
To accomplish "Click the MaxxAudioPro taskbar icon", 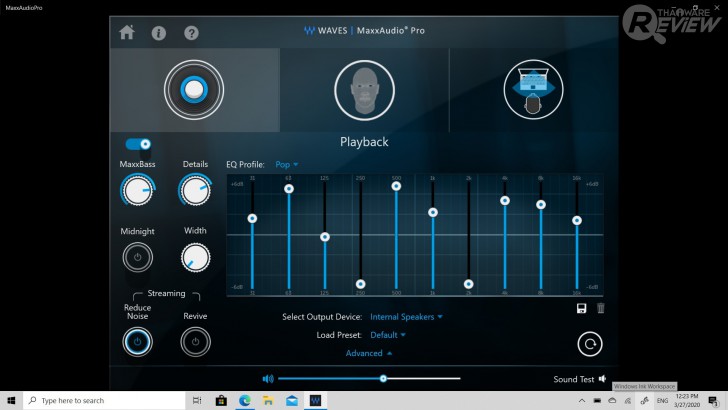I will 315,400.
